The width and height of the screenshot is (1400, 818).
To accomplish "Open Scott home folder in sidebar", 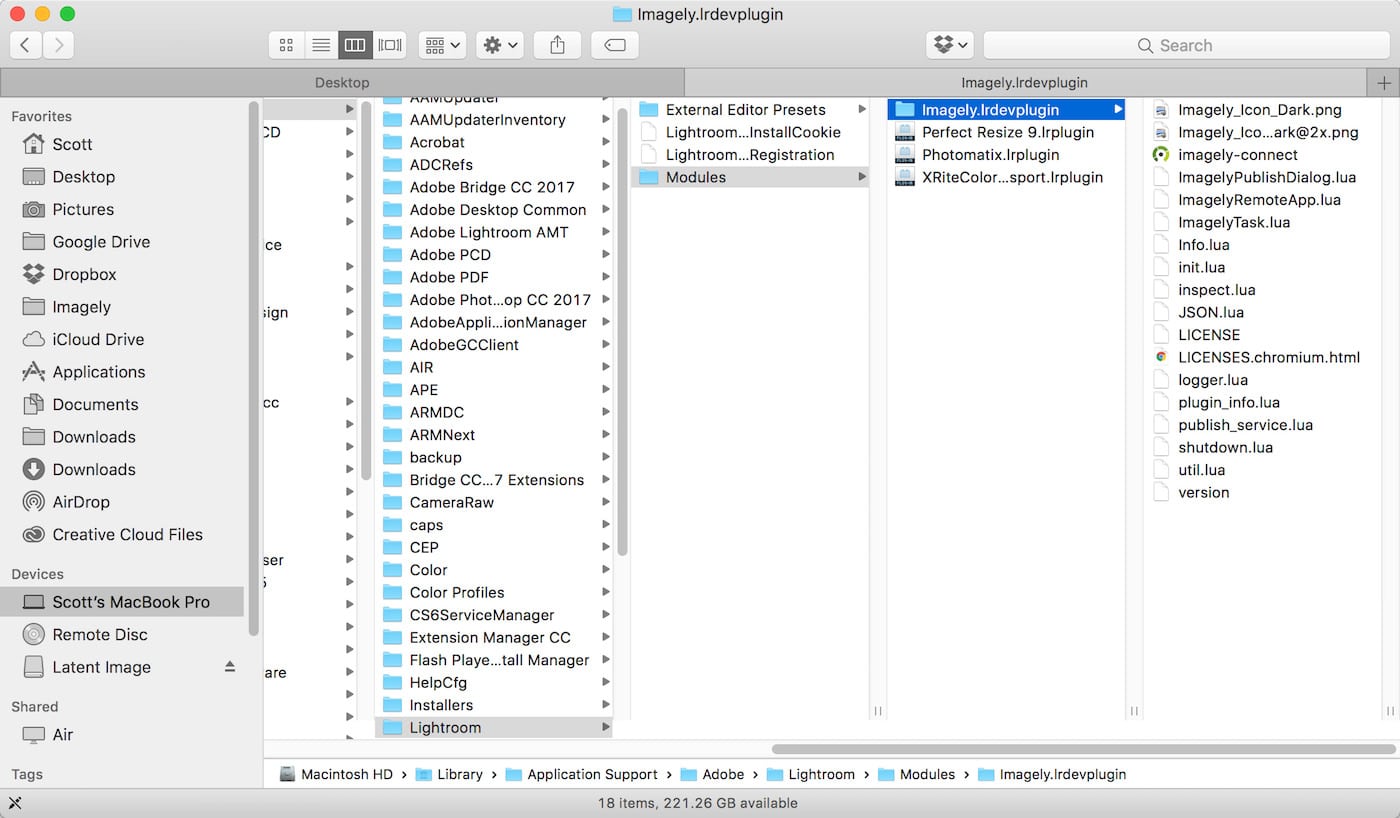I will [x=58, y=144].
